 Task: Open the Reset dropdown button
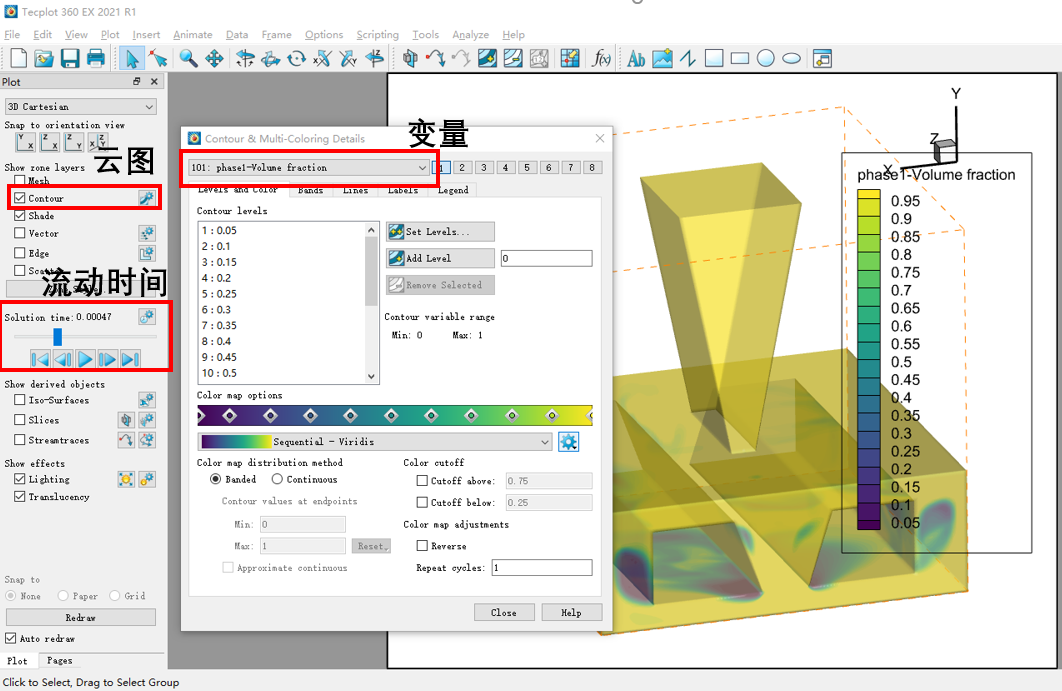pos(371,546)
